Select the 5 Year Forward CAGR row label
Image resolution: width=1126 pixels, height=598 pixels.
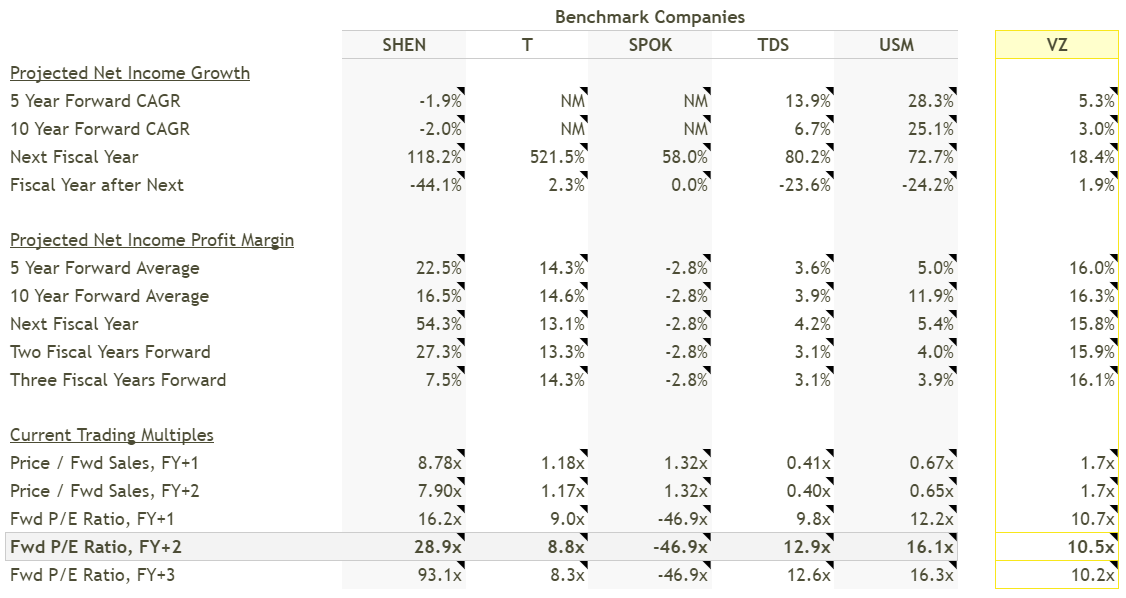tap(95, 101)
